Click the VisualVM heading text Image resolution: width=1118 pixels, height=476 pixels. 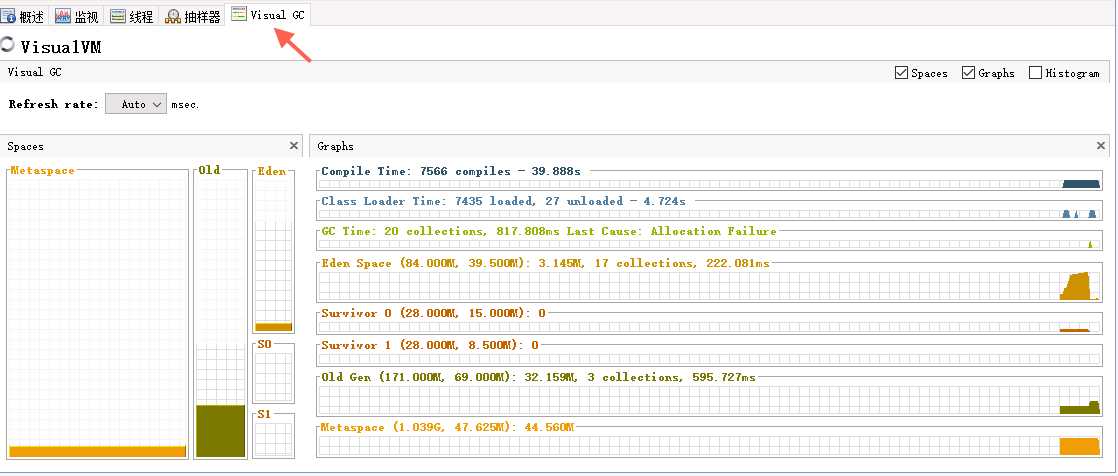[61, 47]
